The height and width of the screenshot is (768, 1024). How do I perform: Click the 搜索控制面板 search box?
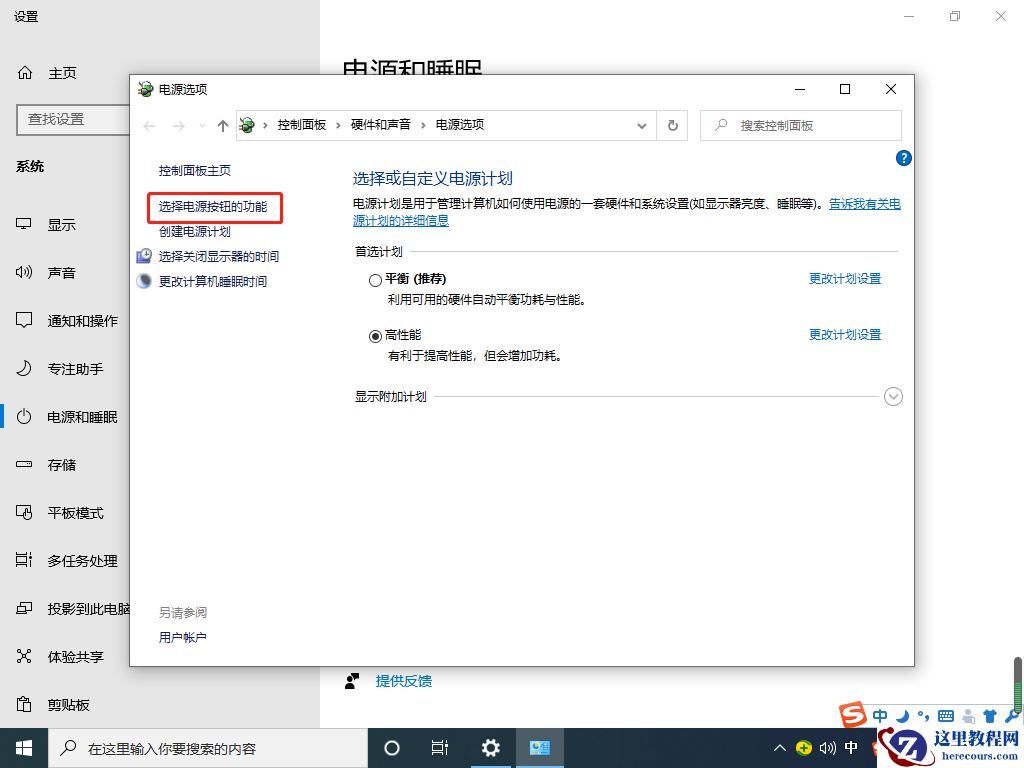800,125
